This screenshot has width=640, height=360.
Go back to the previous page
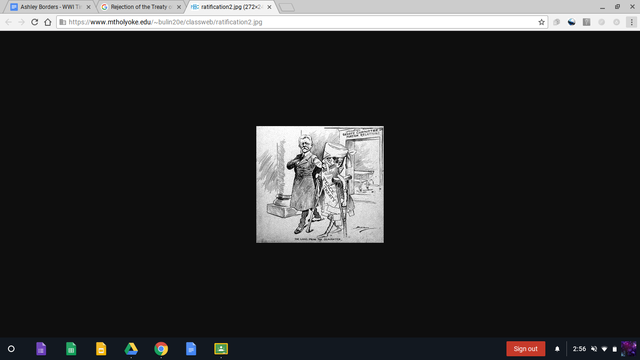9,22
